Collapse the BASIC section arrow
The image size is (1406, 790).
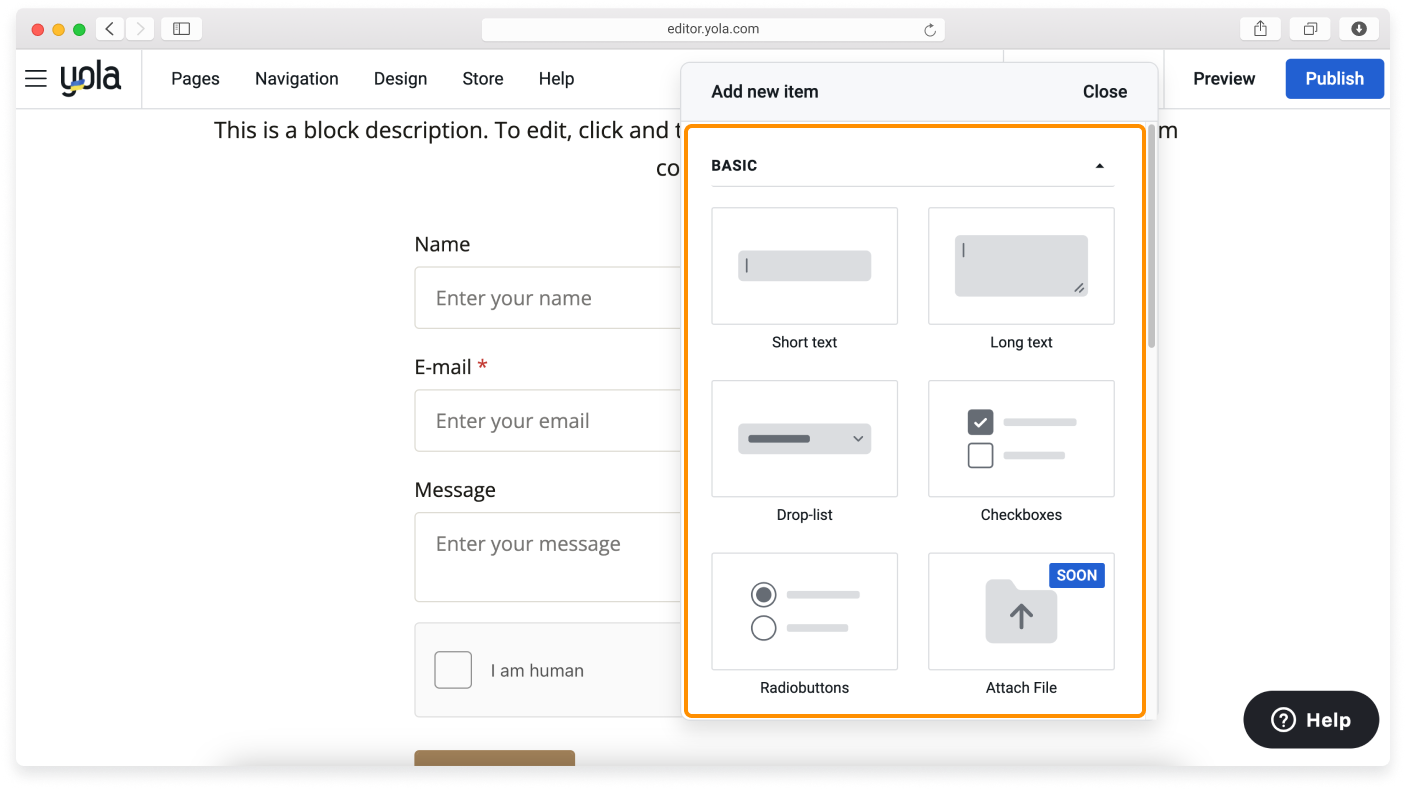tap(1099, 166)
